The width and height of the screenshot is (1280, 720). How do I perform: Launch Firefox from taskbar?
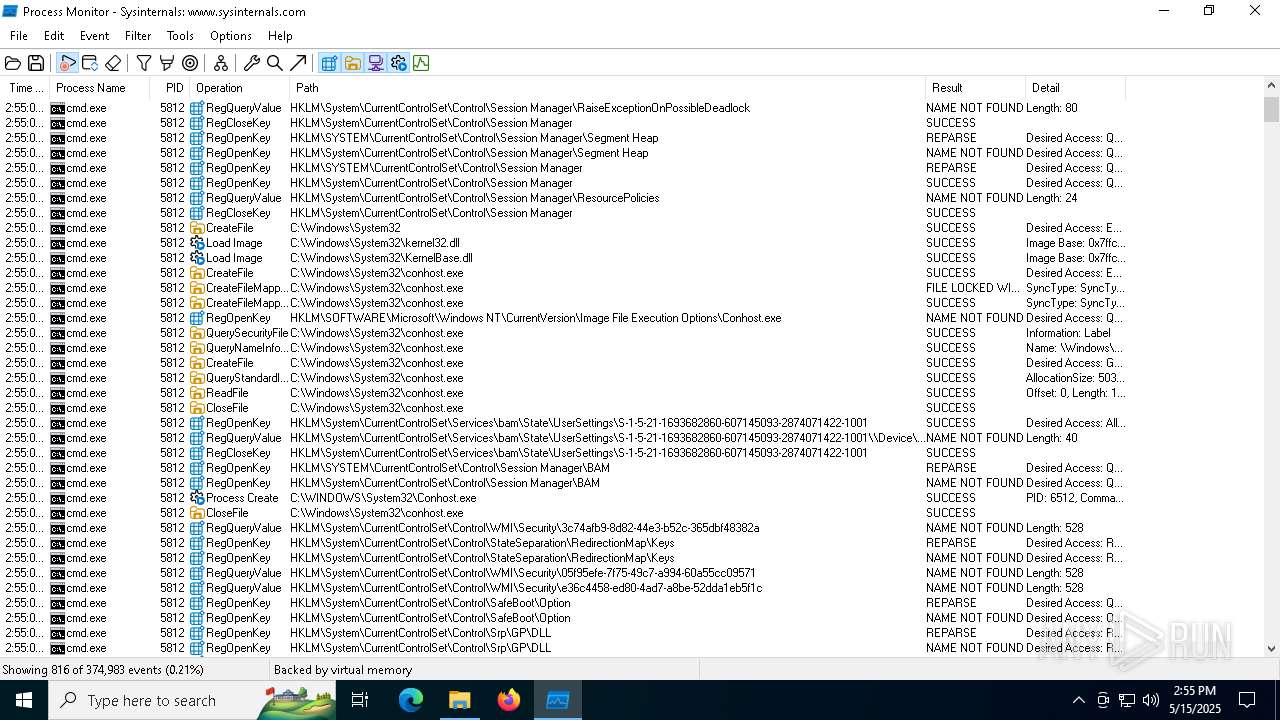pos(509,700)
